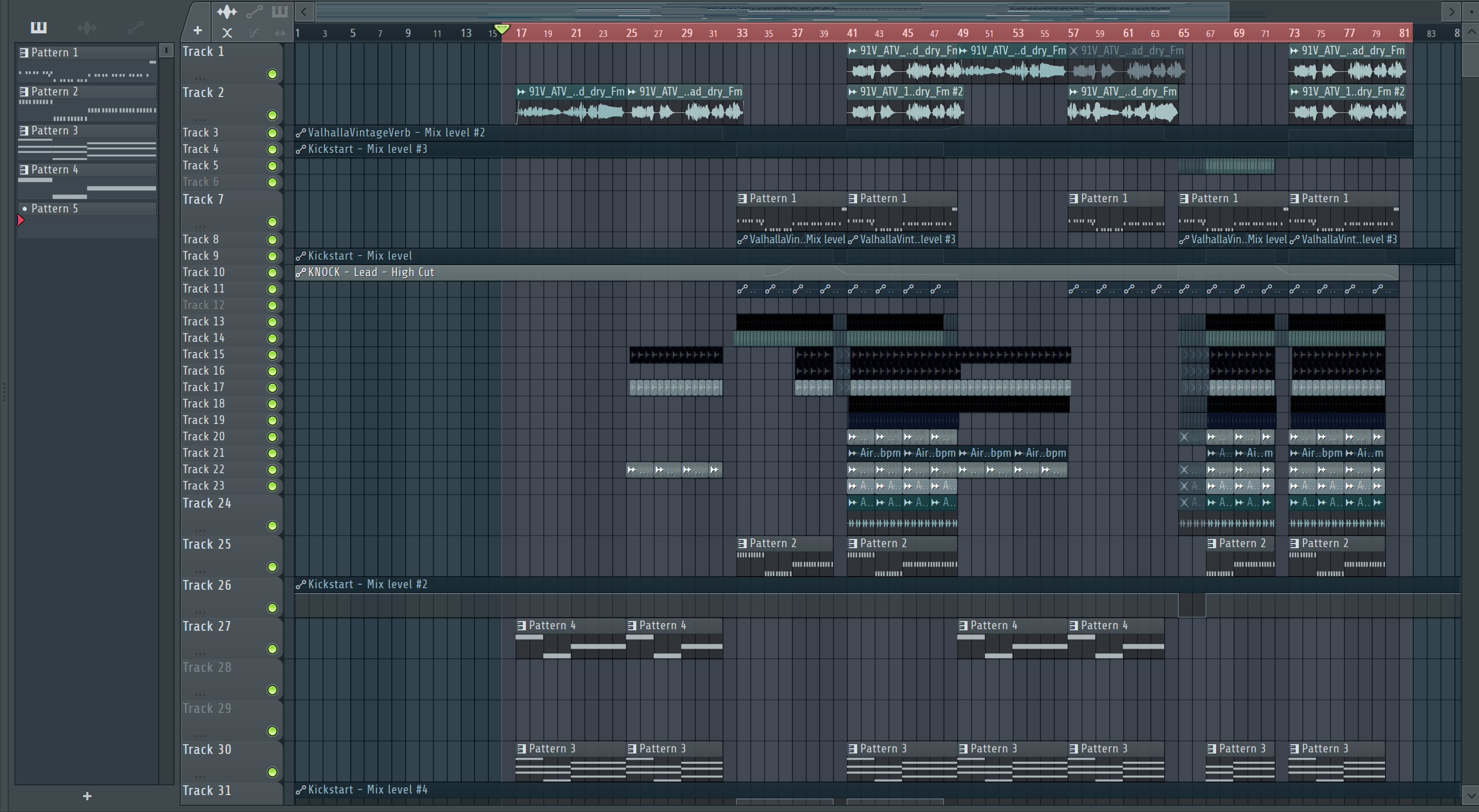Focus audio clips with the waveform icon
This screenshot has width=1479, height=812.
point(227,11)
